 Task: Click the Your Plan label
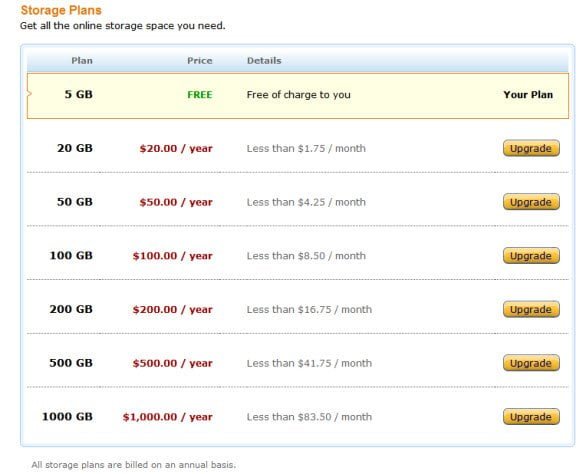point(528,94)
